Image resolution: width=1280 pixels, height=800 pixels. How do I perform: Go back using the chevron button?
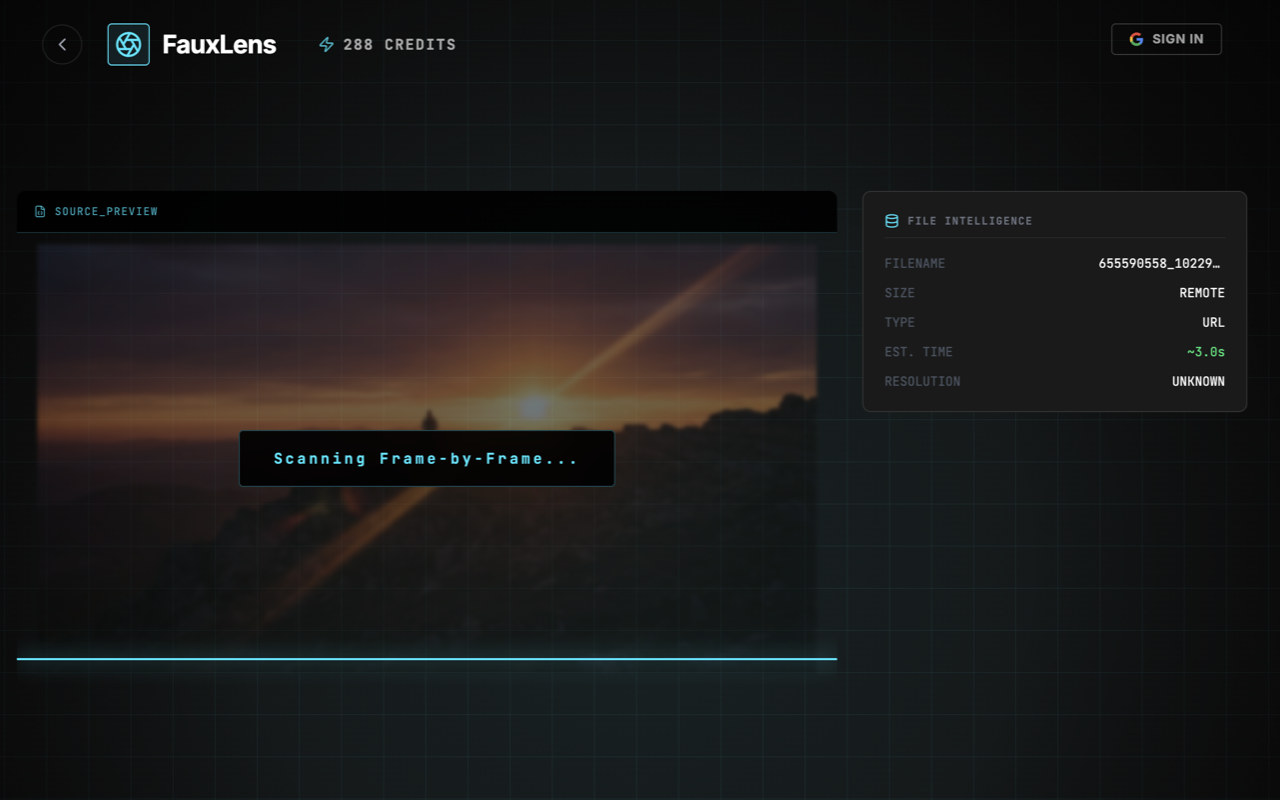pyautogui.click(x=62, y=44)
